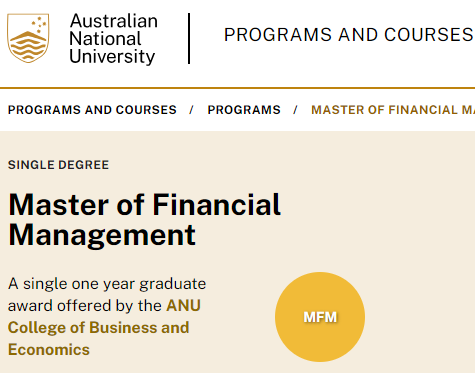Image resolution: width=475 pixels, height=373 pixels.
Task: Follow the ANU College of Business and Economics link
Action: tap(104, 327)
